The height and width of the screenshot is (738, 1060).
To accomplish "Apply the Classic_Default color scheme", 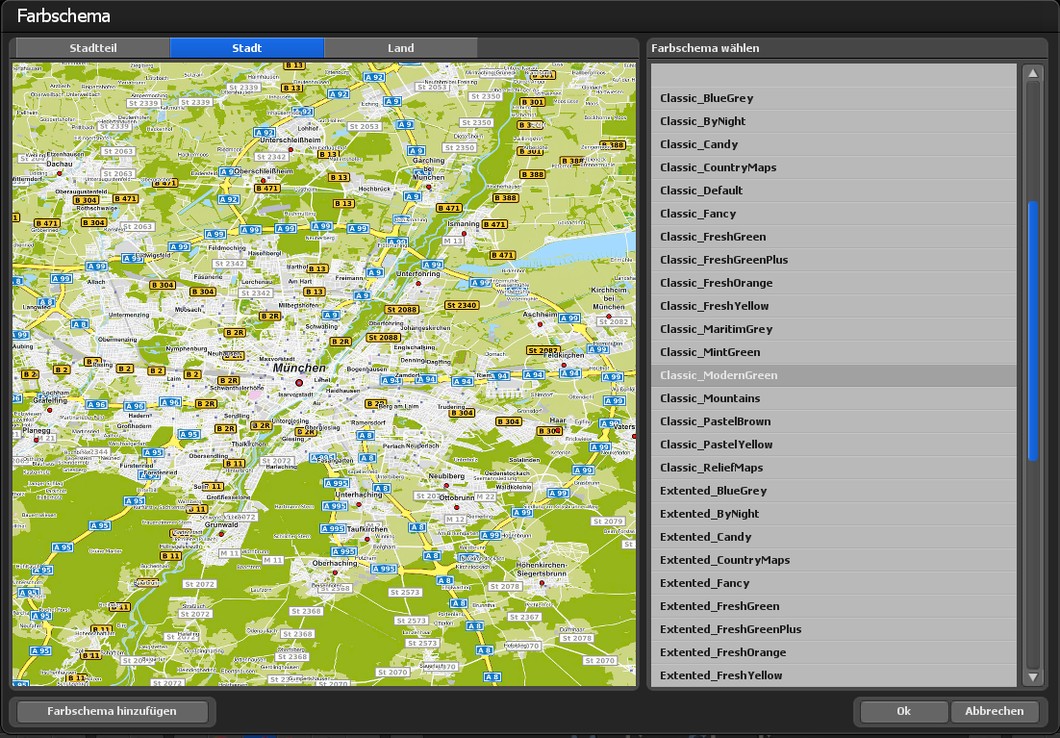I will pyautogui.click(x=701, y=190).
